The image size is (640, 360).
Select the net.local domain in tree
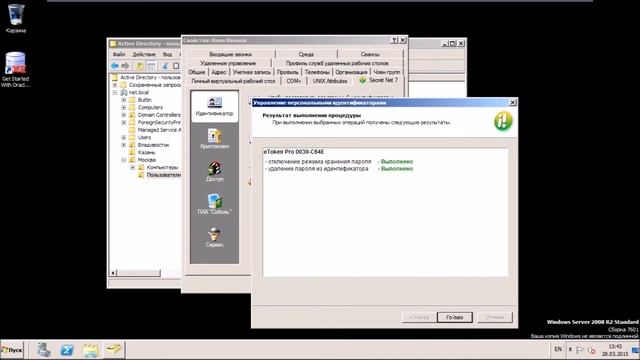[x=135, y=93]
